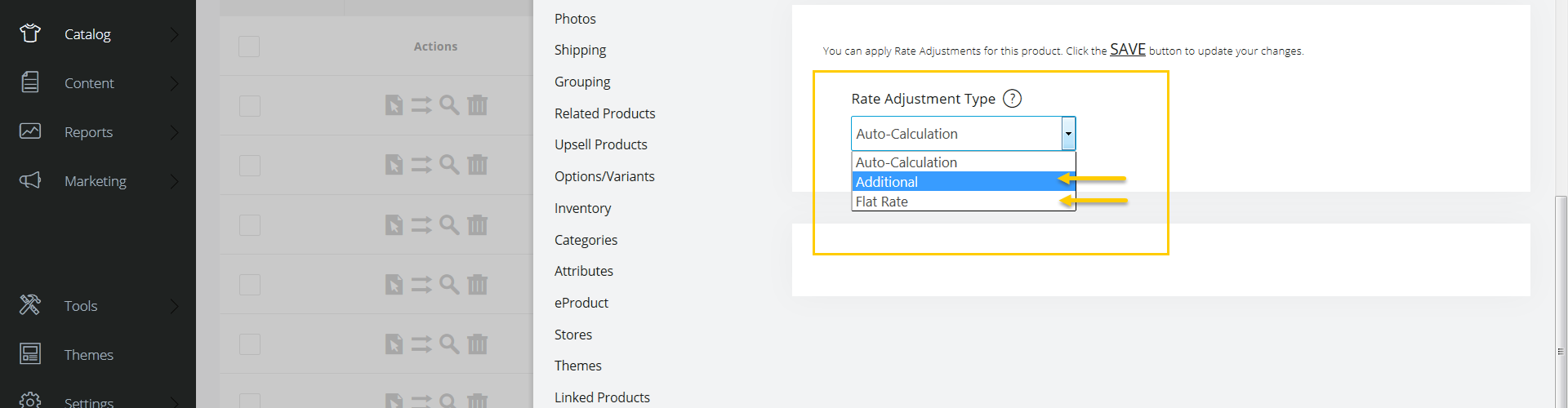Click edit icon in second product row
Image resolution: width=1568 pixels, height=408 pixels.
[394, 165]
